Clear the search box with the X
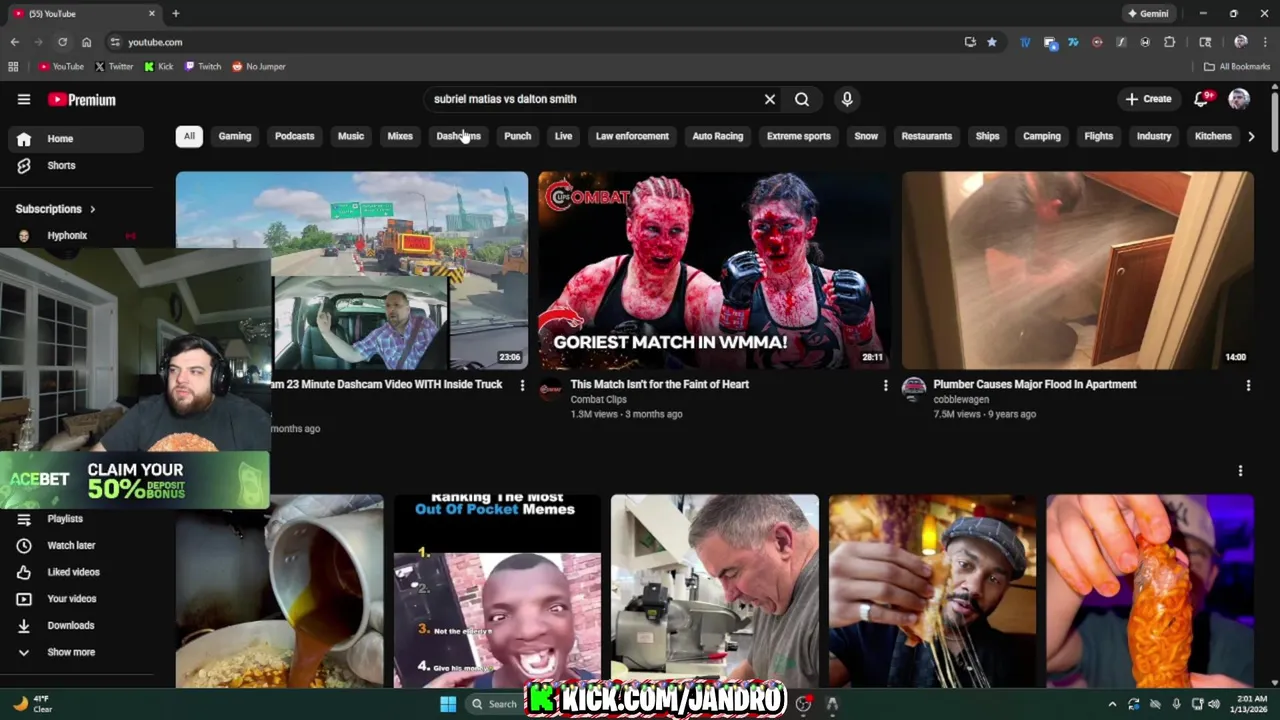The image size is (1280, 720). (x=770, y=99)
